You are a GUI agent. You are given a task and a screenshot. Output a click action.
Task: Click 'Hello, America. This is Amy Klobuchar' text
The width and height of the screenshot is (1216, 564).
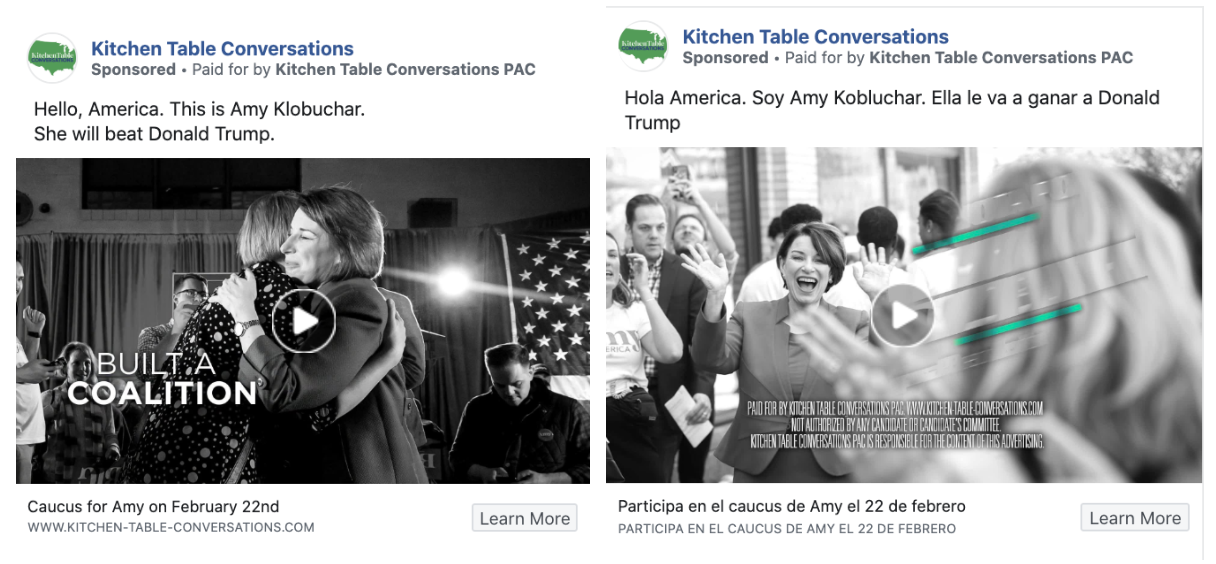pyautogui.click(x=199, y=109)
